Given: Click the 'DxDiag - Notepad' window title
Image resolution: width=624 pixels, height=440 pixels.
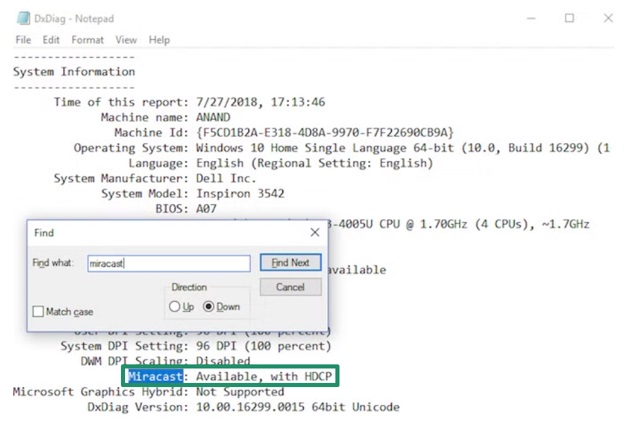Looking at the screenshot, I should point(74,19).
